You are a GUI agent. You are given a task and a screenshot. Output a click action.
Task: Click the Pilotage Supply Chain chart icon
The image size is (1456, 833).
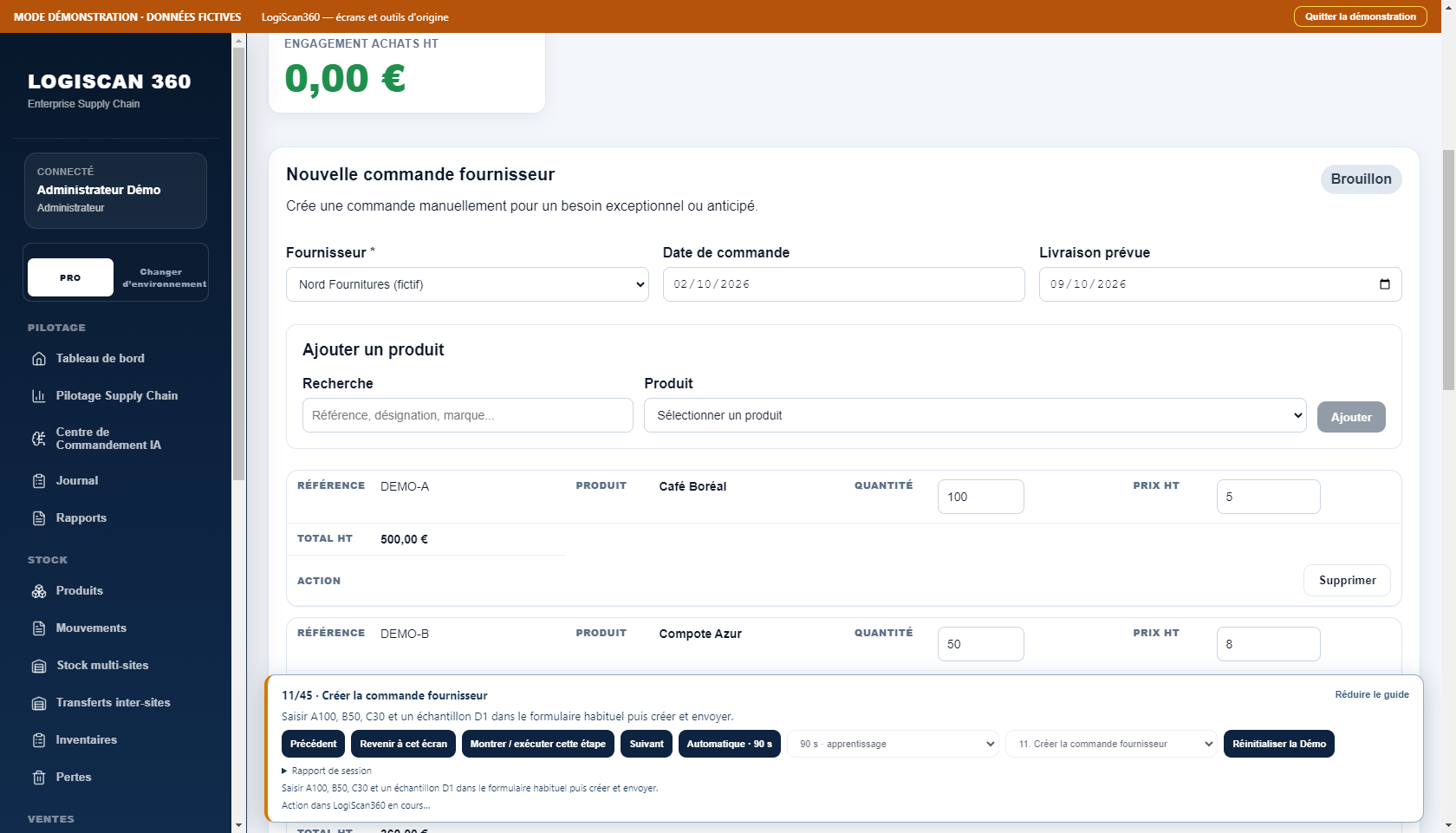[39, 396]
